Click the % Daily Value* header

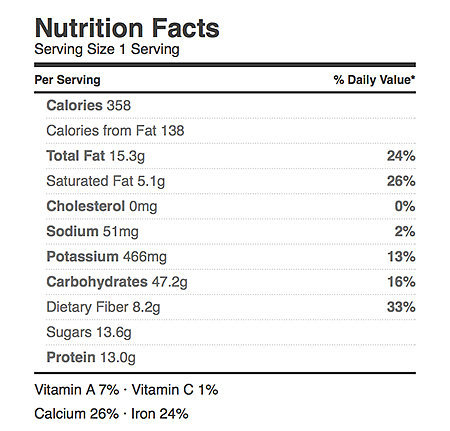point(374,80)
